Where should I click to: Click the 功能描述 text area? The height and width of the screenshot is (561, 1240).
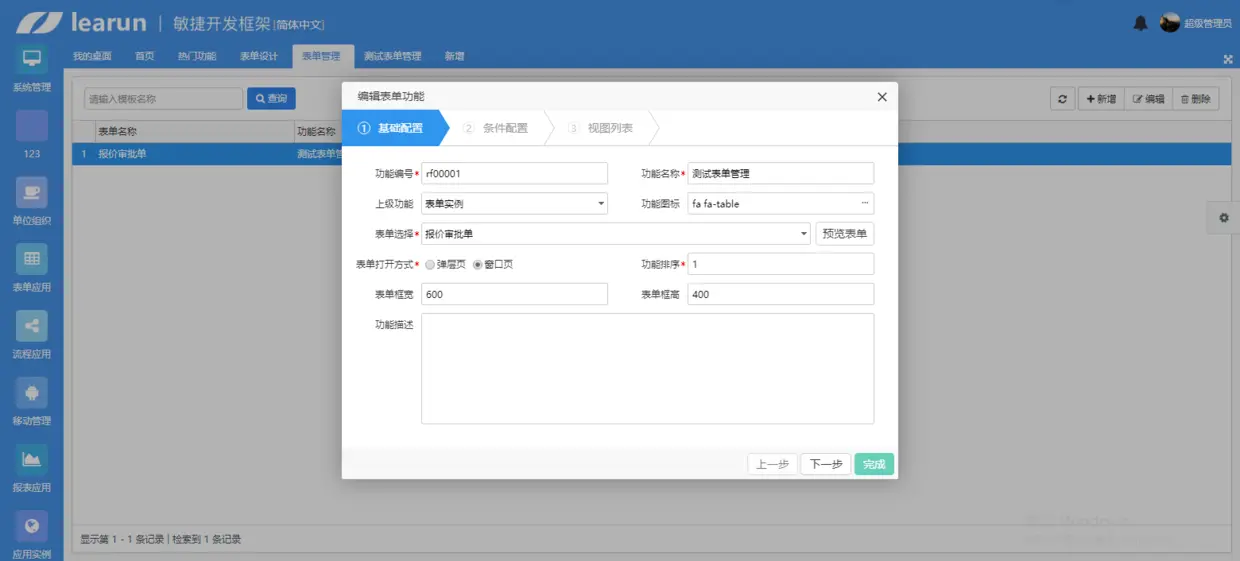pyautogui.click(x=647, y=368)
